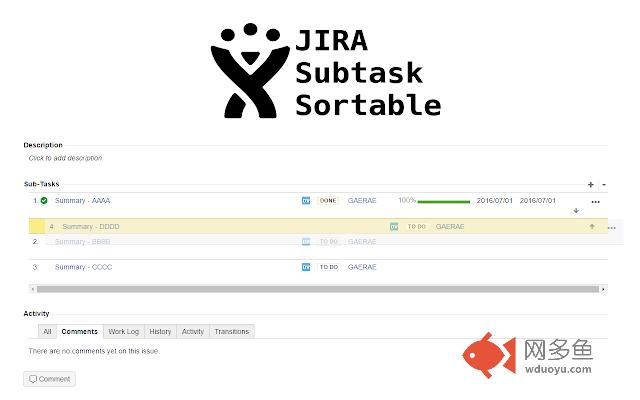Click the yellow drag handle of the DDDD row
Image resolution: width=640 pixels, height=400 pixels.
click(37, 227)
